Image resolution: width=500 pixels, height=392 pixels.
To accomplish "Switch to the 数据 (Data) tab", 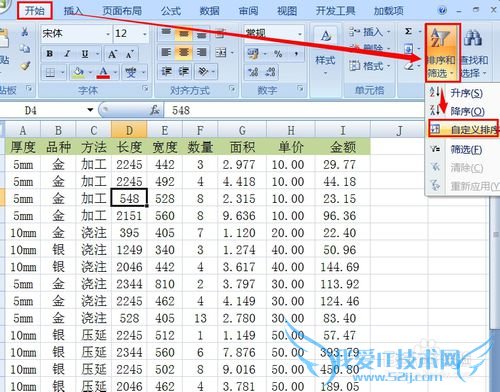I will point(209,11).
